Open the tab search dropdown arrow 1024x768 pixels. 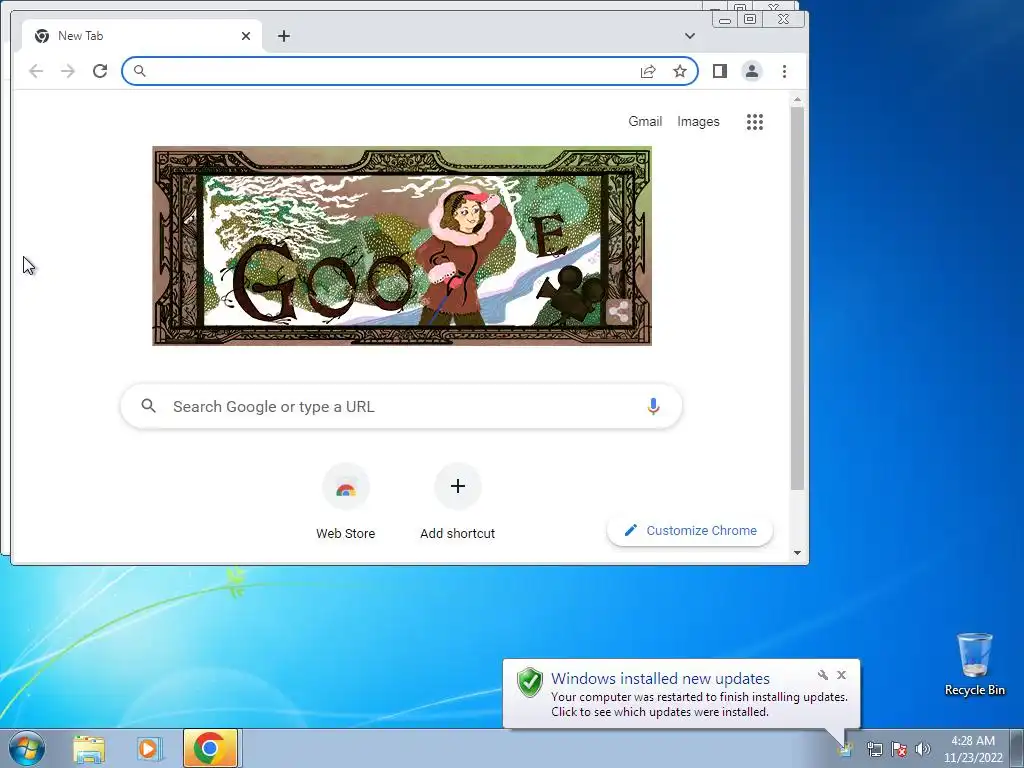pyautogui.click(x=690, y=36)
